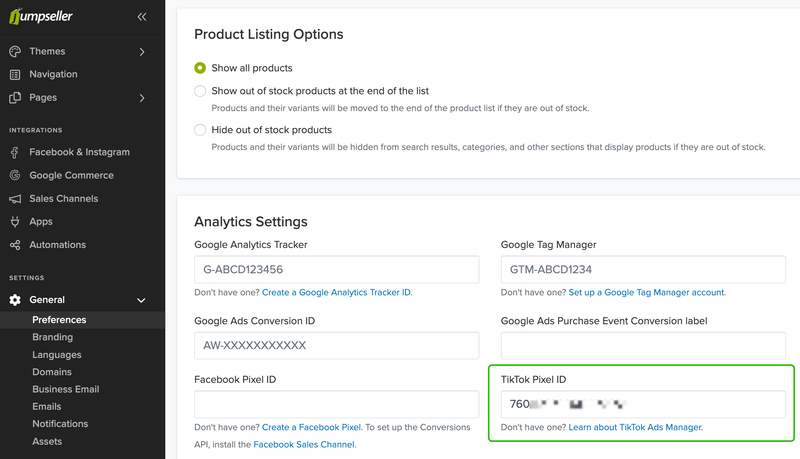The image size is (800, 459).
Task: Click Create a Google Analytics Tracker ID link
Action: 336,292
